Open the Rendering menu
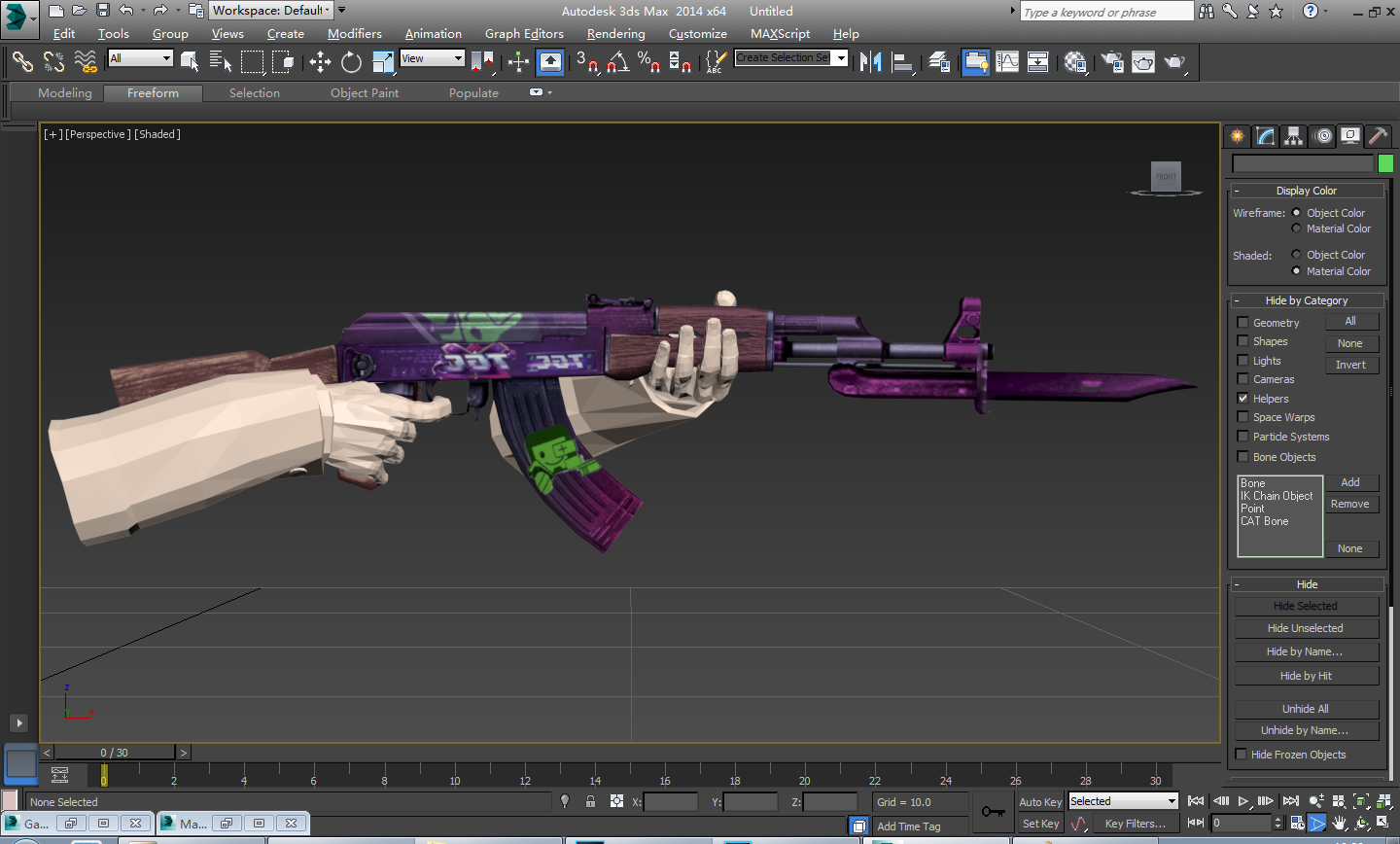The height and width of the screenshot is (844, 1400). pyautogui.click(x=615, y=34)
